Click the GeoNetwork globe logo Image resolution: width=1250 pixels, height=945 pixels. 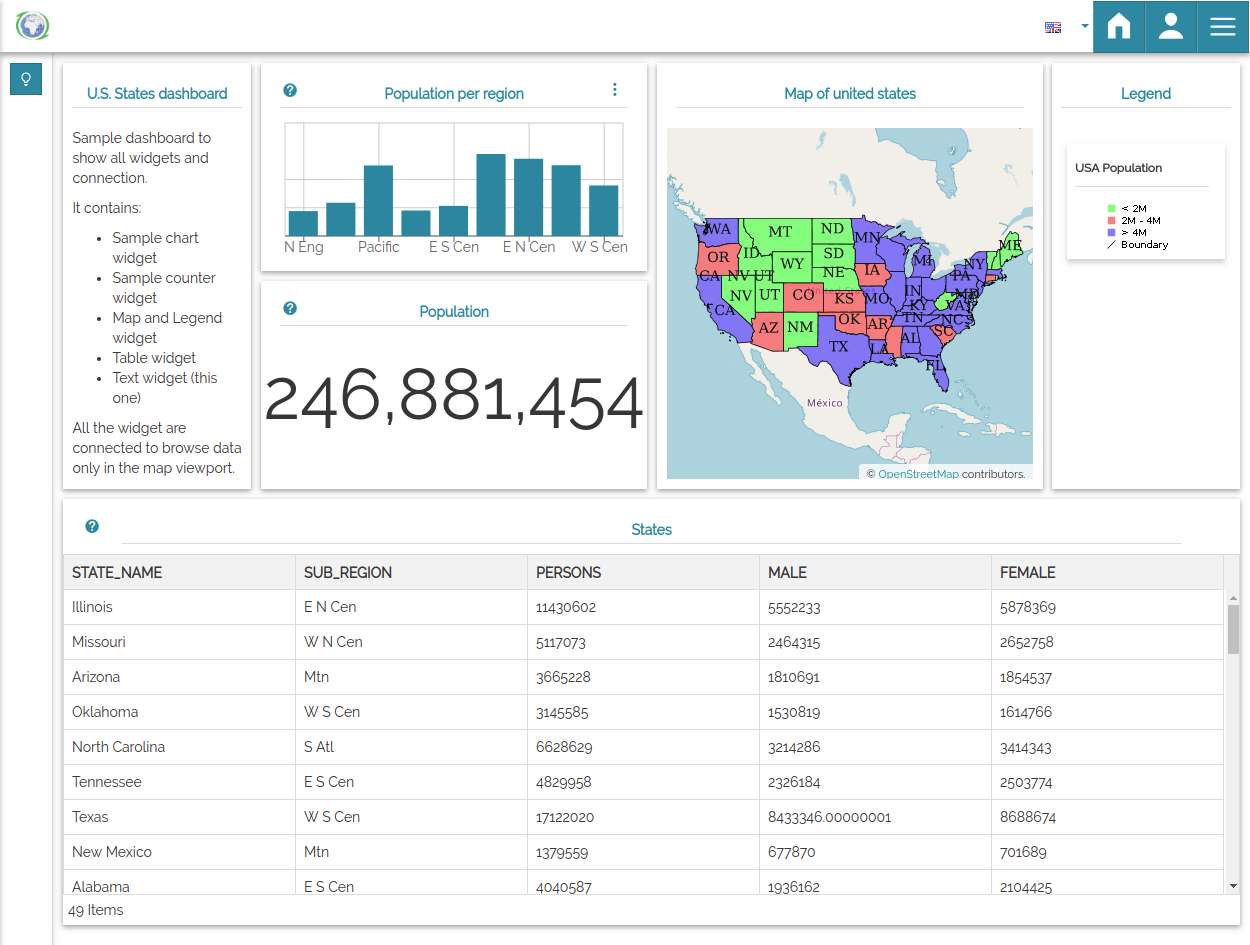coord(33,26)
